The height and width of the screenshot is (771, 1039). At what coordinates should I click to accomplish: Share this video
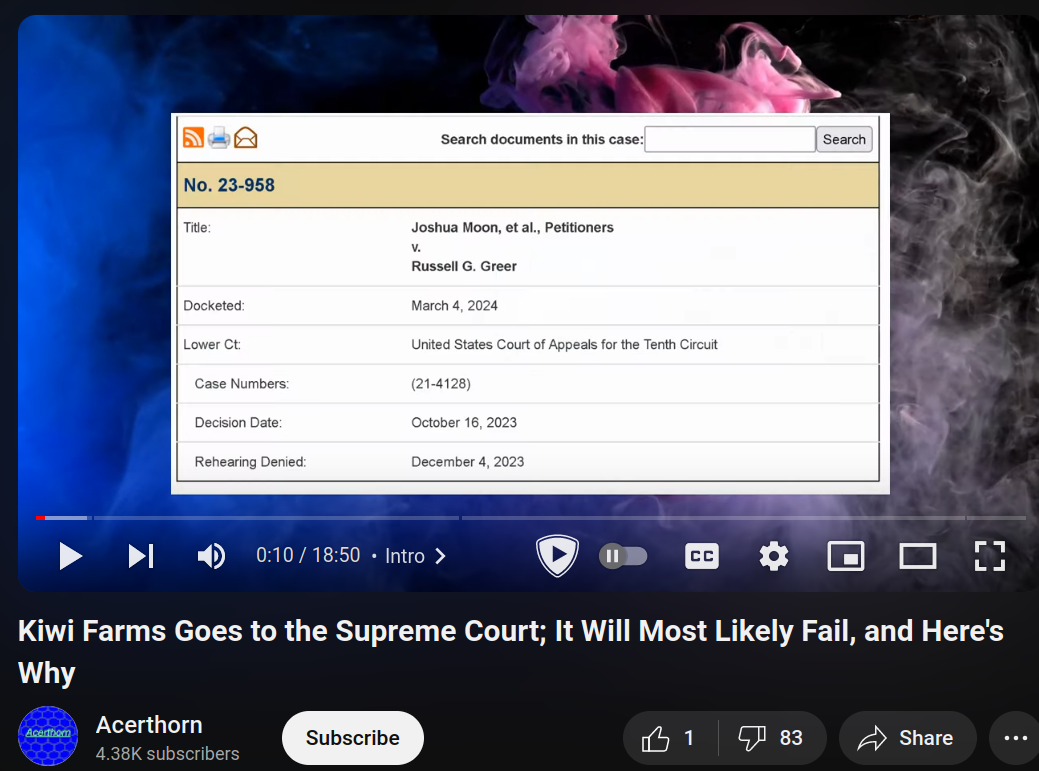[x=907, y=738]
